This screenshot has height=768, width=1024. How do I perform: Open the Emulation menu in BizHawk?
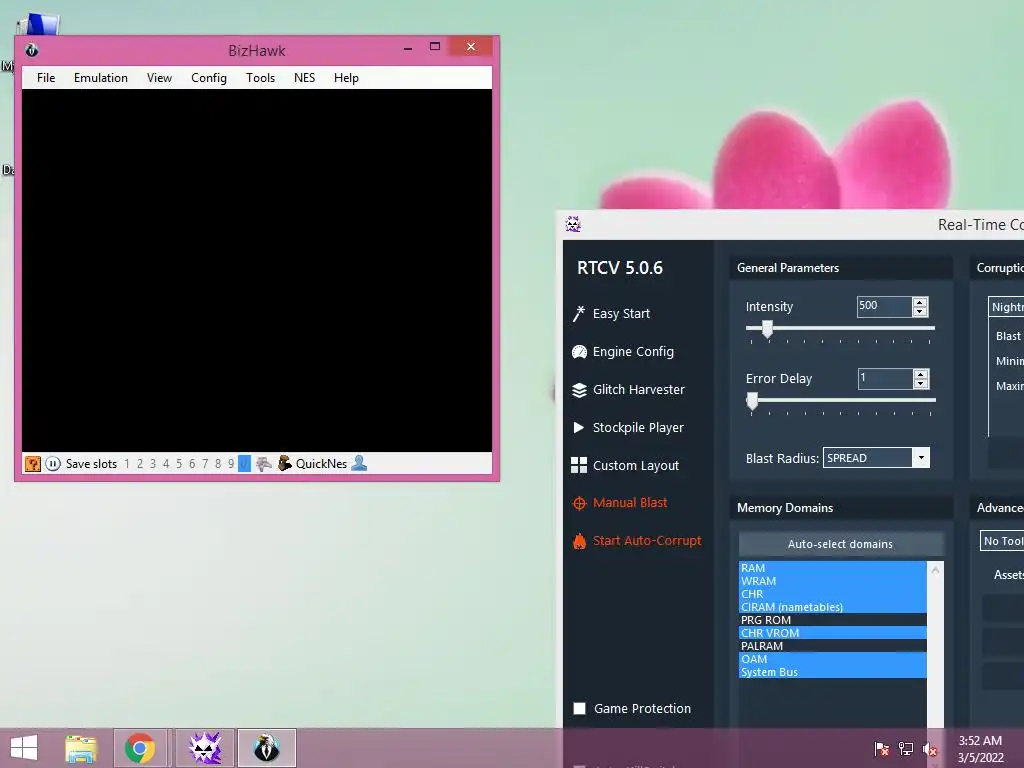point(101,78)
